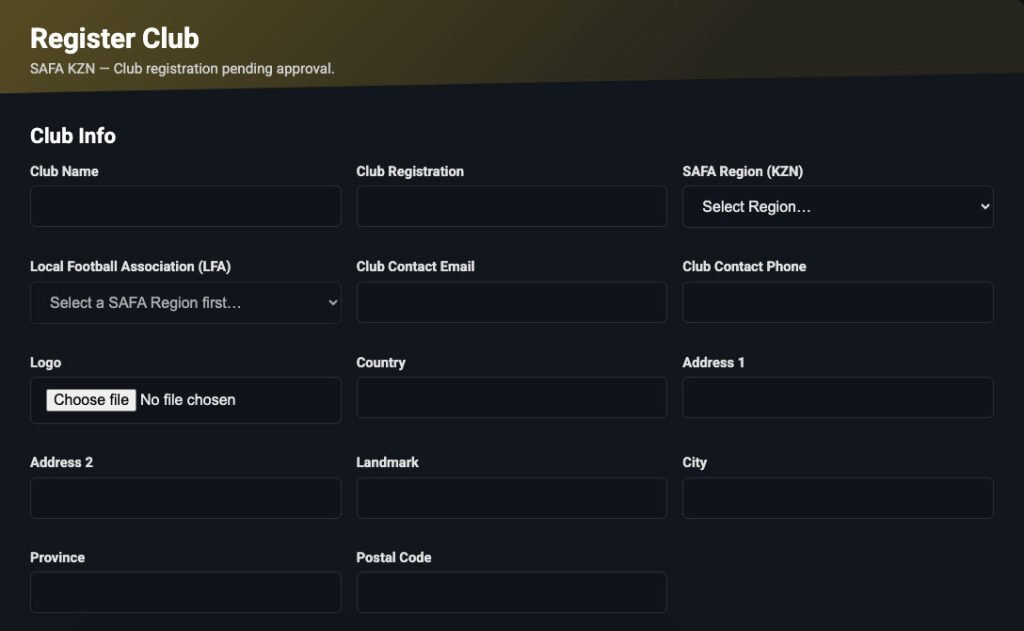Click the Country input field

coord(511,397)
